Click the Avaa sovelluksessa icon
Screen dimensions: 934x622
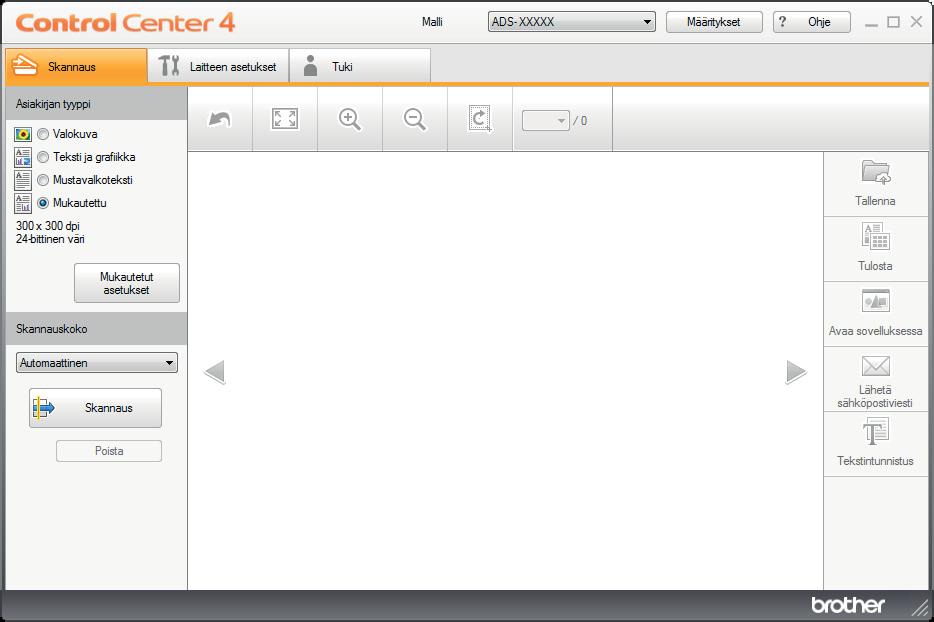875,301
